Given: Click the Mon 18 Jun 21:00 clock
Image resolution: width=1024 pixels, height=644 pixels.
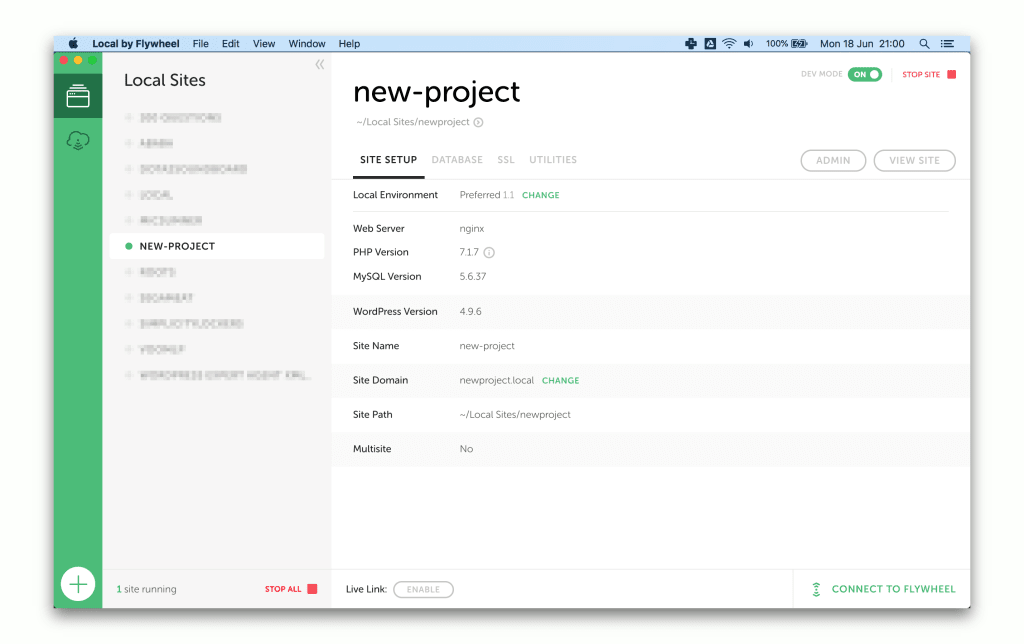Looking at the screenshot, I should (862, 44).
